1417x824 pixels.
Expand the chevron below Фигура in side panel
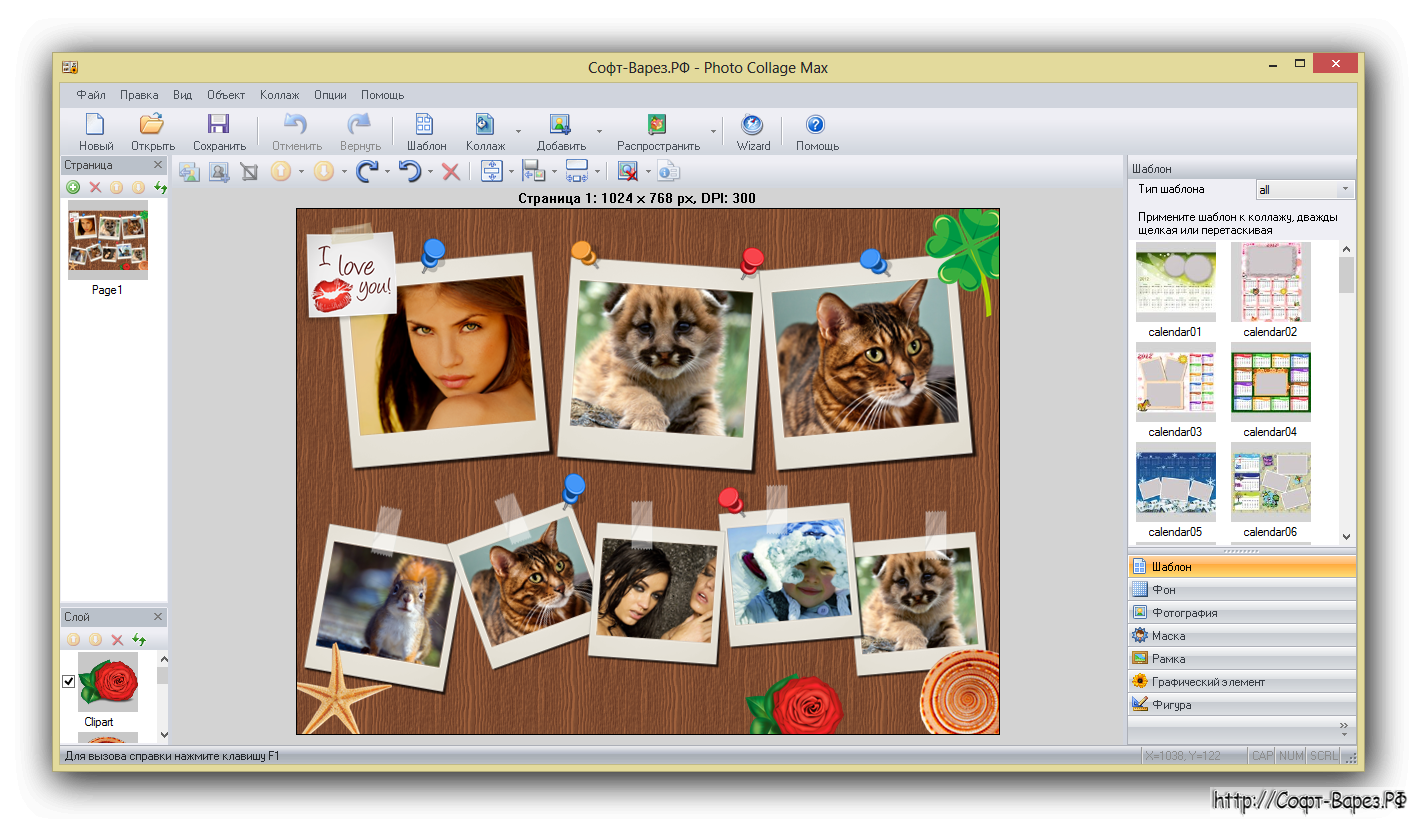click(x=1344, y=730)
